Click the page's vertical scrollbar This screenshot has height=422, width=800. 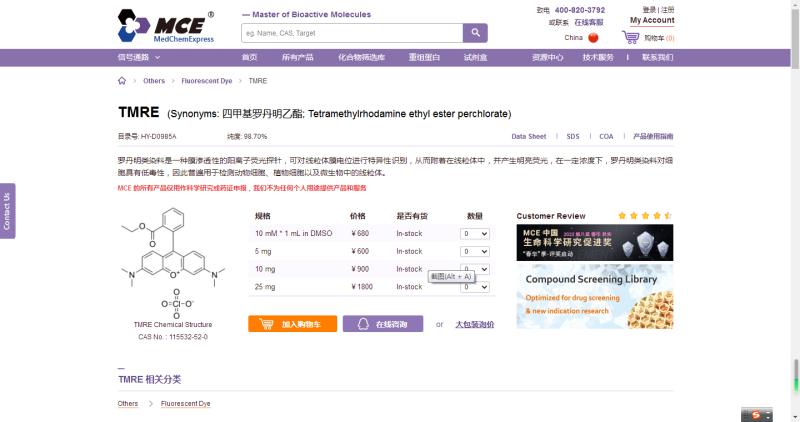pyautogui.click(x=794, y=200)
